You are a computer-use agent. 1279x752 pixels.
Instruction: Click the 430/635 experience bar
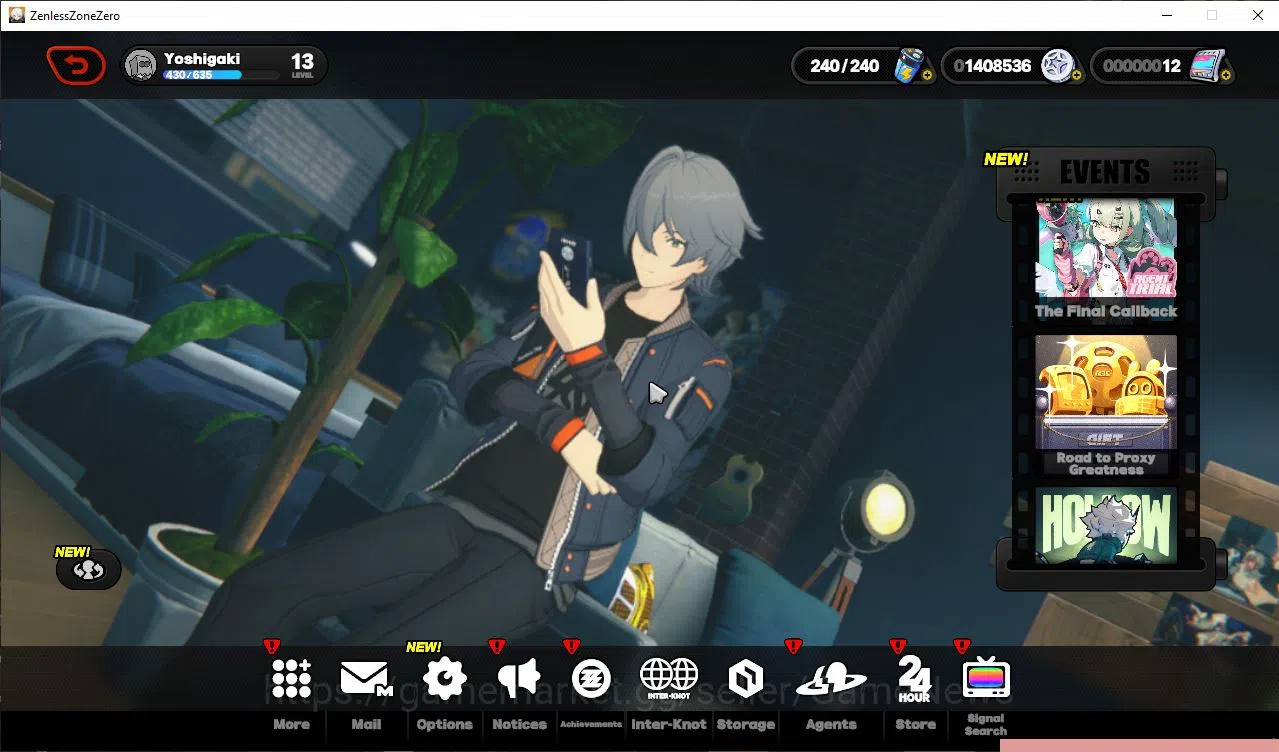[221, 75]
